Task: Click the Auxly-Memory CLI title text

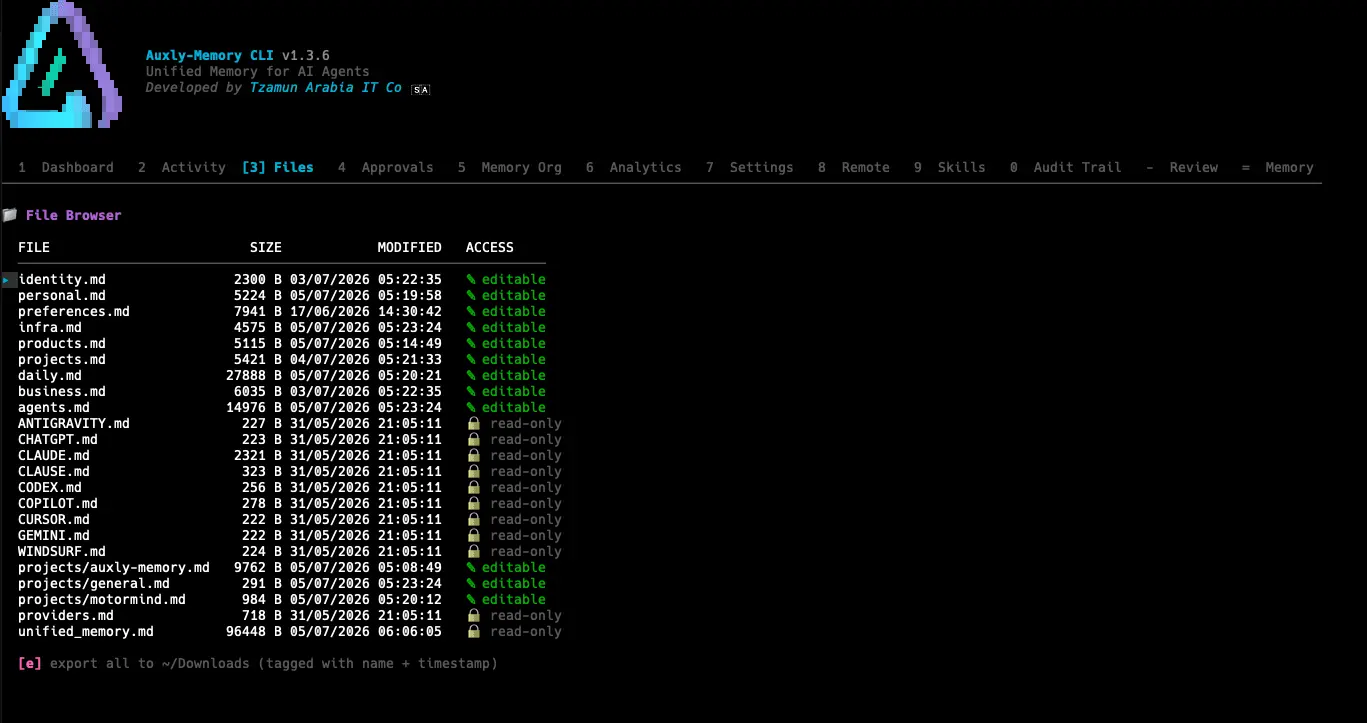Action: click(210, 56)
